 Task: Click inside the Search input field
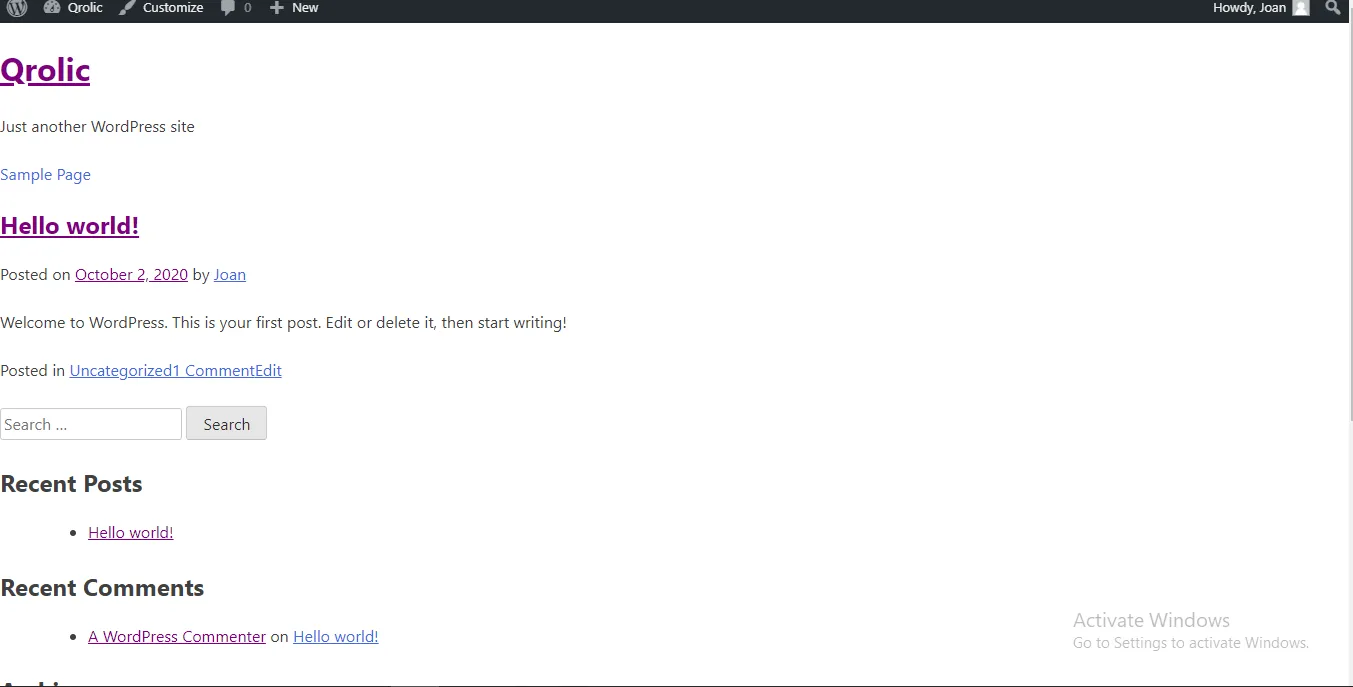[90, 424]
